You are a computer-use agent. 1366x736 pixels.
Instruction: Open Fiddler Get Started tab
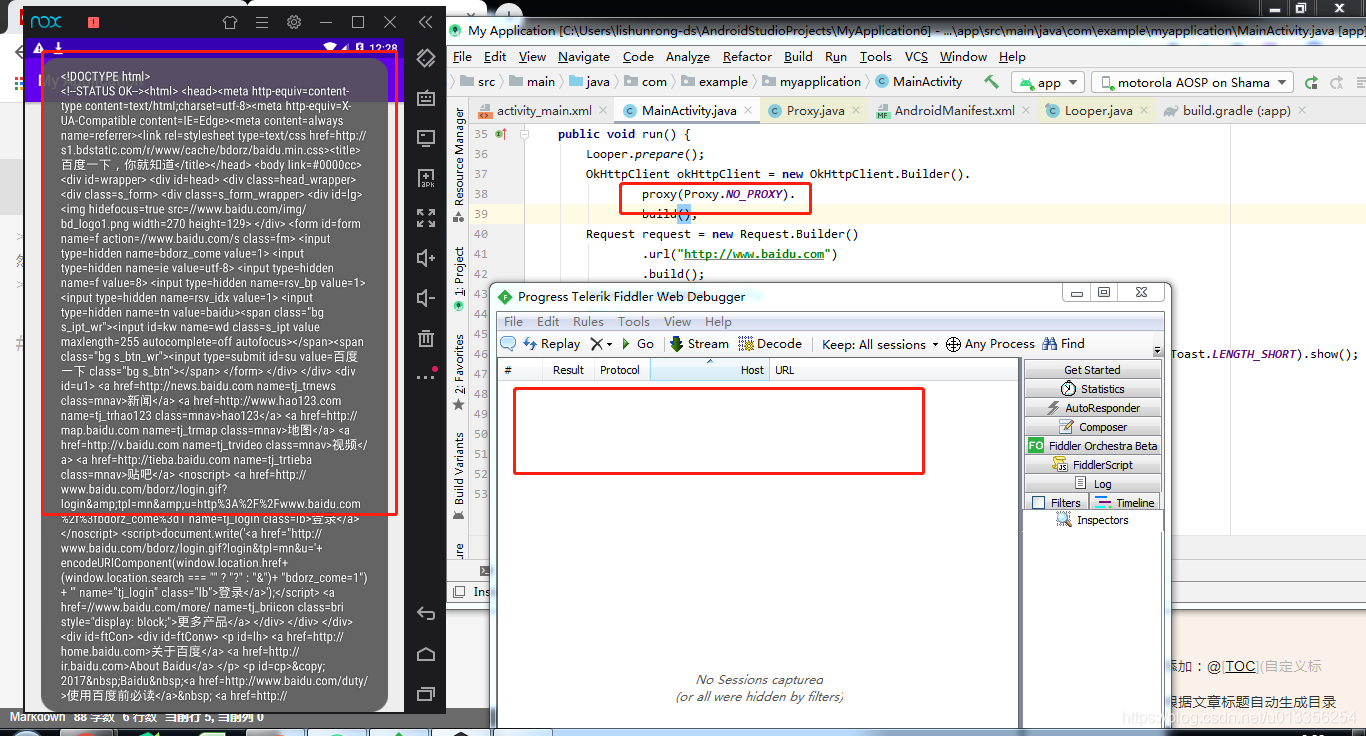click(1092, 369)
